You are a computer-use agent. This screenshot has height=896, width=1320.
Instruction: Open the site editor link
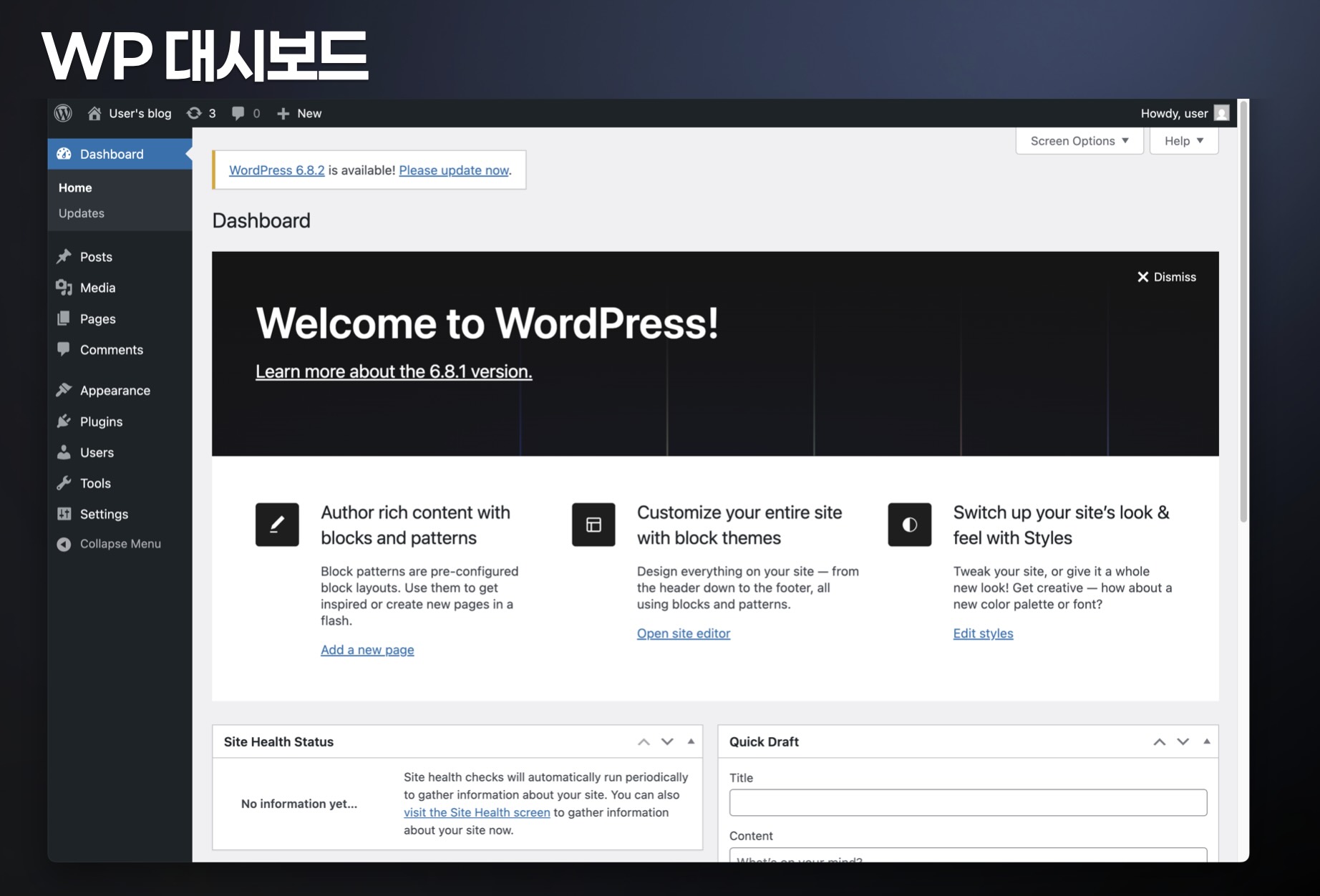[683, 633]
